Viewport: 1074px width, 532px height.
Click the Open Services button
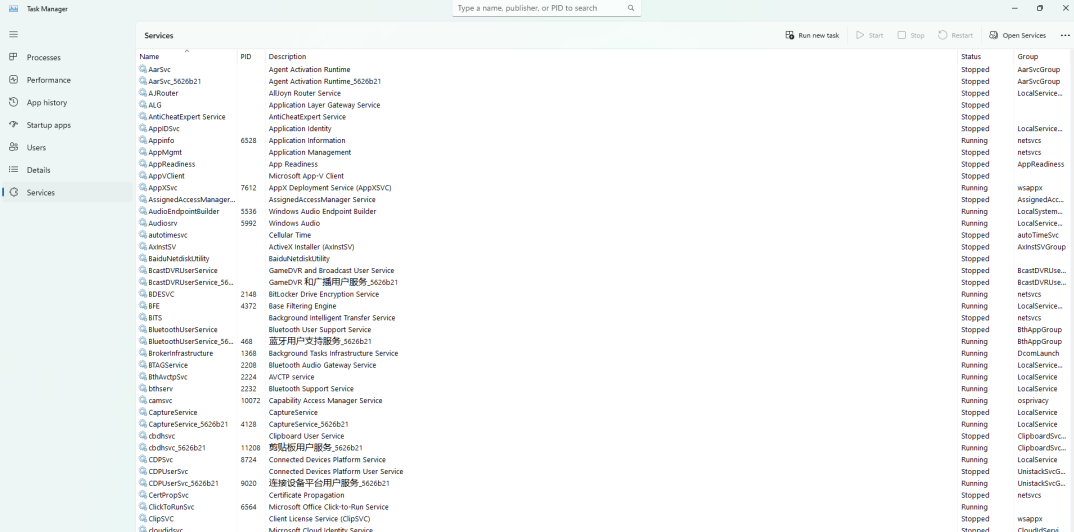coord(1017,35)
